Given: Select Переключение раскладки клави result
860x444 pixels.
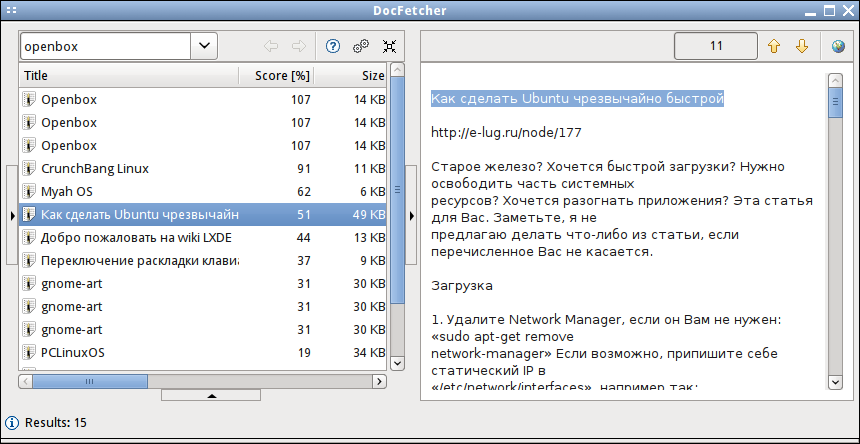Looking at the screenshot, I should pos(203,260).
